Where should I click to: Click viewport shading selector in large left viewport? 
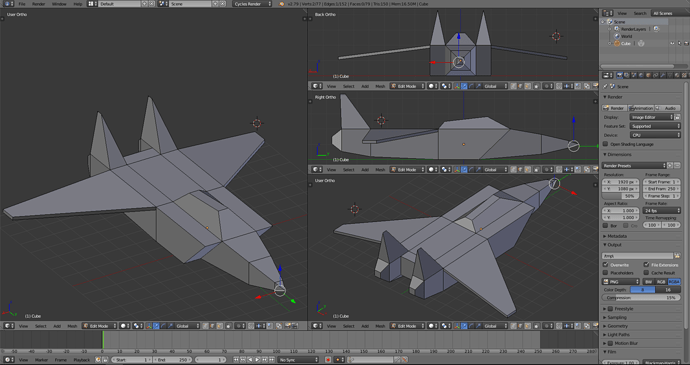click(125, 326)
